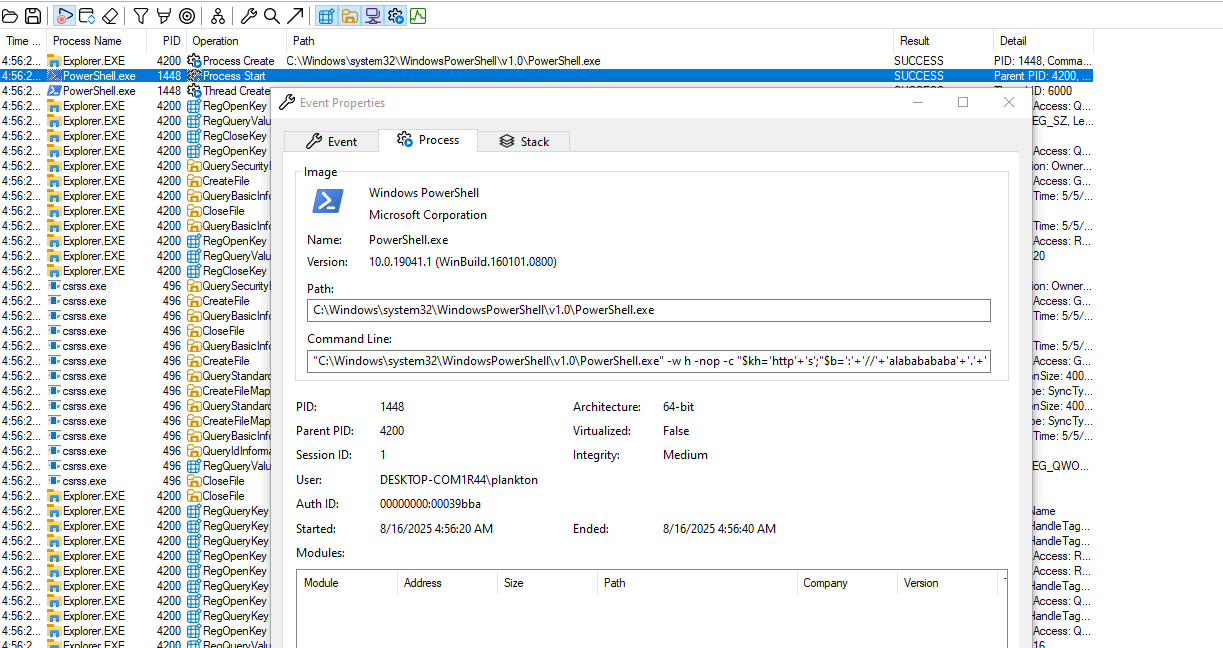The image size is (1223, 648).
Task: Switch to the Event tab
Action: (331, 141)
